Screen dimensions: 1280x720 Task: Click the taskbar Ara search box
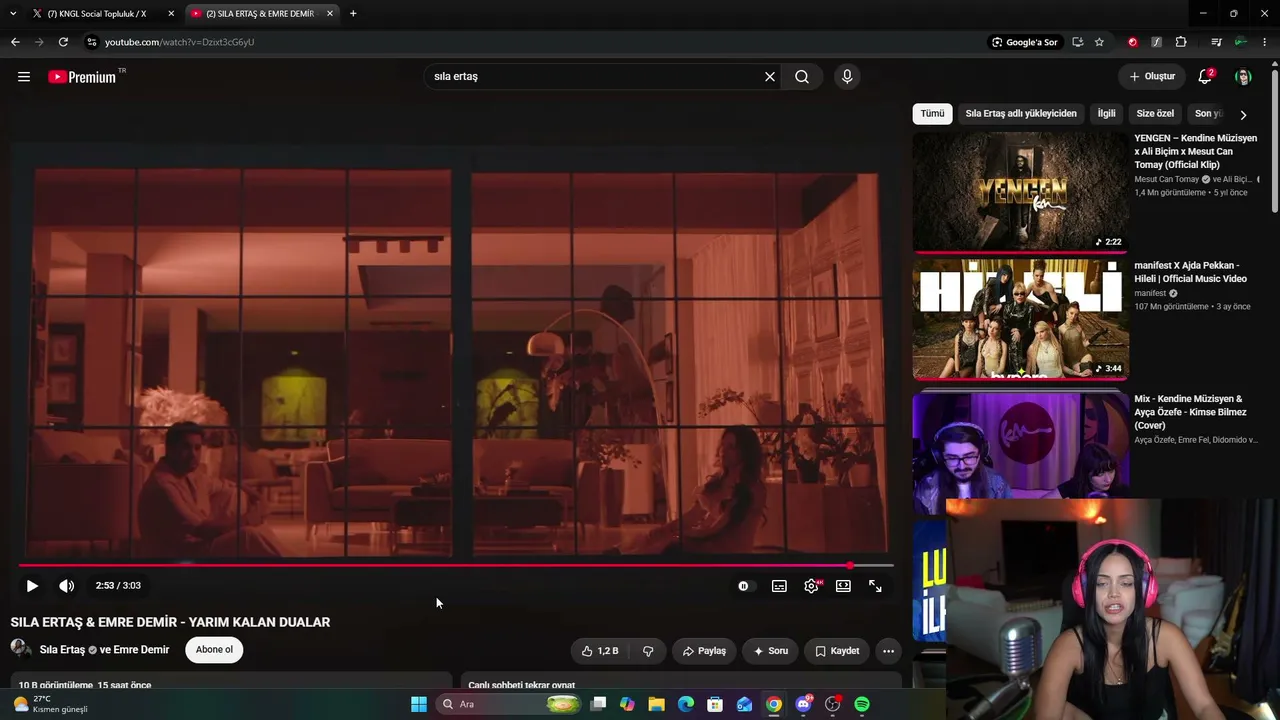pyautogui.click(x=510, y=704)
